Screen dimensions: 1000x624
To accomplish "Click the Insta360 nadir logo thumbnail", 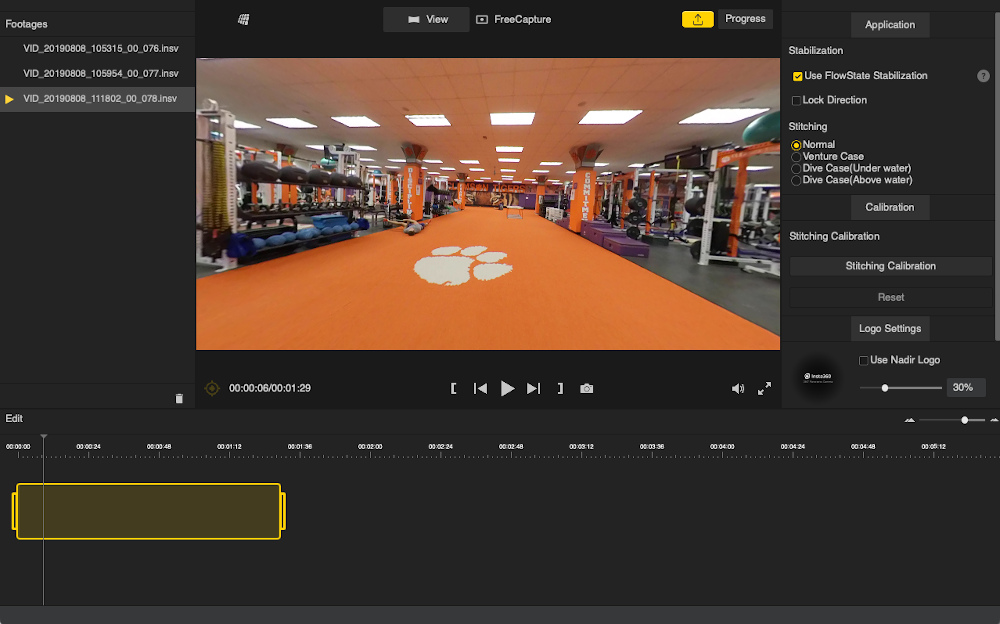I will [818, 377].
